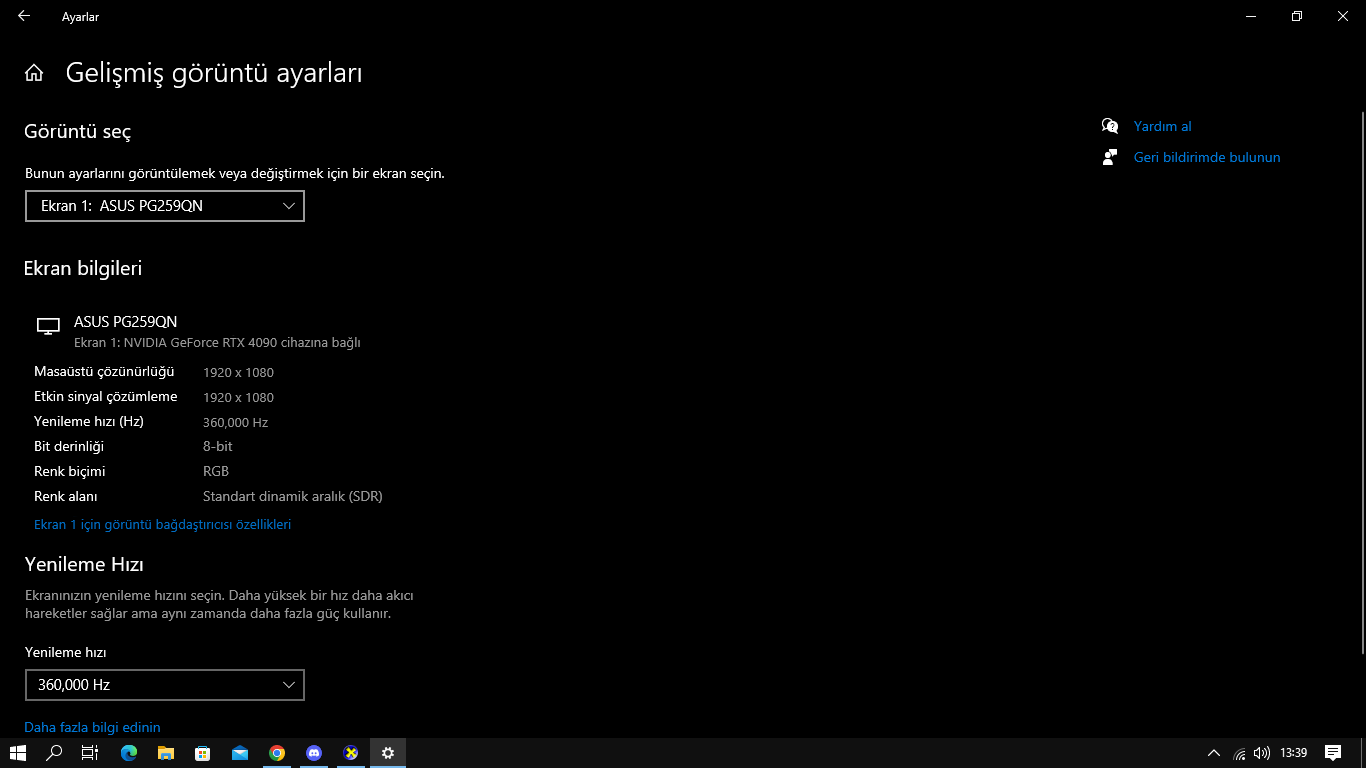Click the Bit derinliği label
This screenshot has width=1366, height=768.
click(69, 446)
